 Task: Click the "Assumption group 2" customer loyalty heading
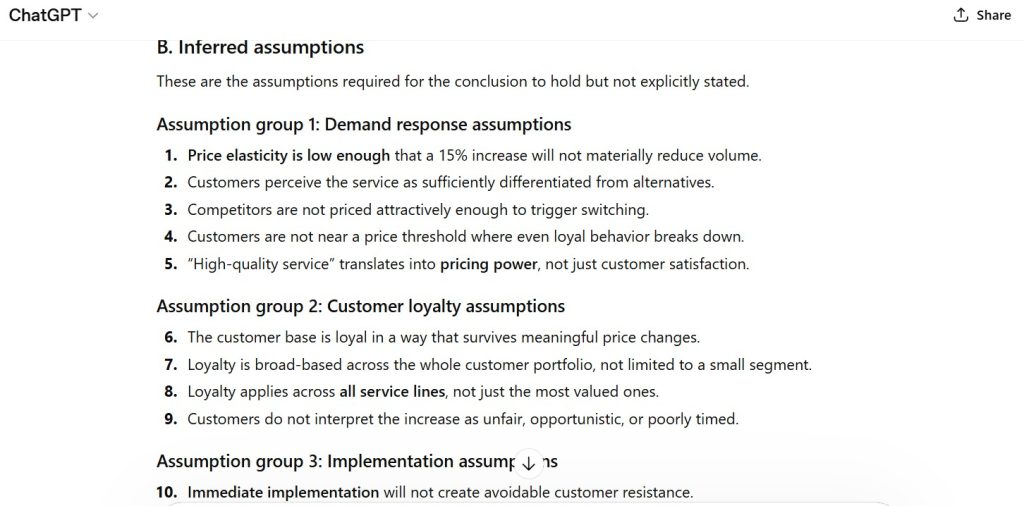(360, 306)
